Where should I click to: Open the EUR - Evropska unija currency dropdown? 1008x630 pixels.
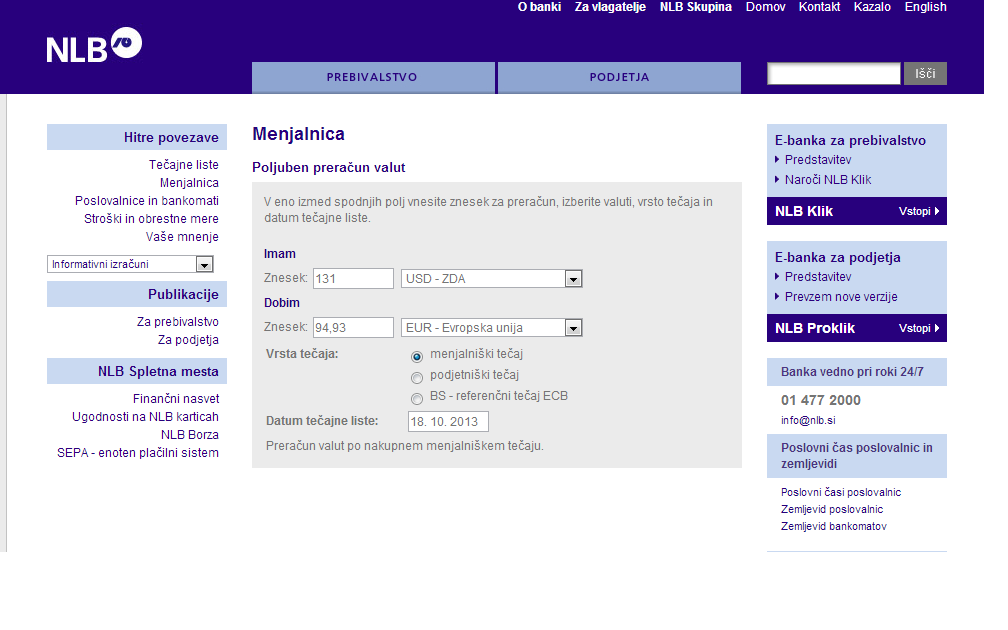(x=491, y=327)
